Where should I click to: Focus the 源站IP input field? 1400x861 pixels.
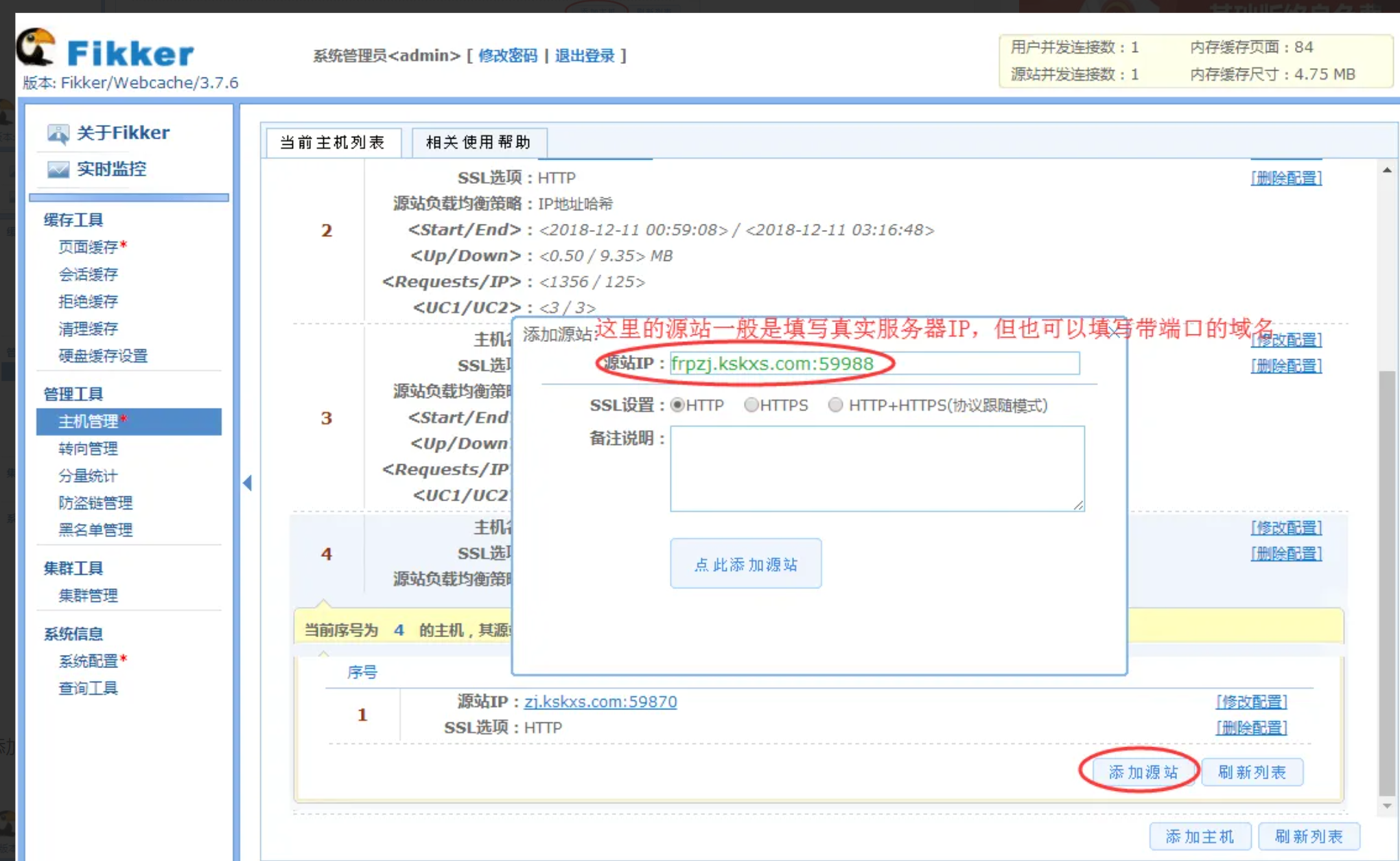point(875,364)
